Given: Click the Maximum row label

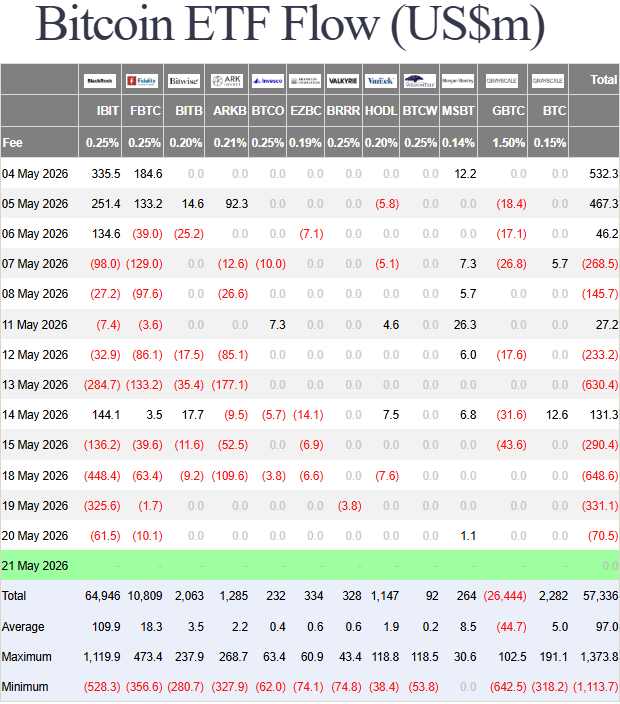Looking at the screenshot, I should 26,656.
